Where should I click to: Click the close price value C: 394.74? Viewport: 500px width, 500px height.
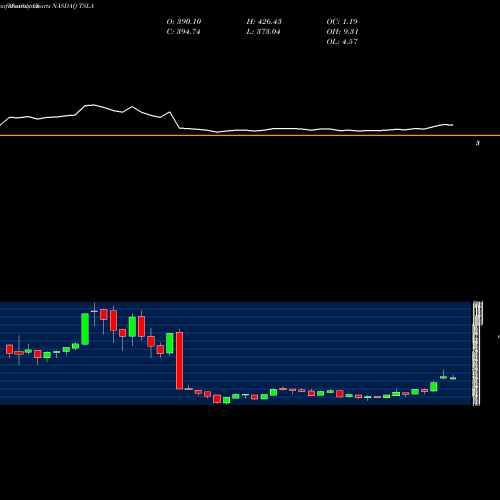click(183, 32)
